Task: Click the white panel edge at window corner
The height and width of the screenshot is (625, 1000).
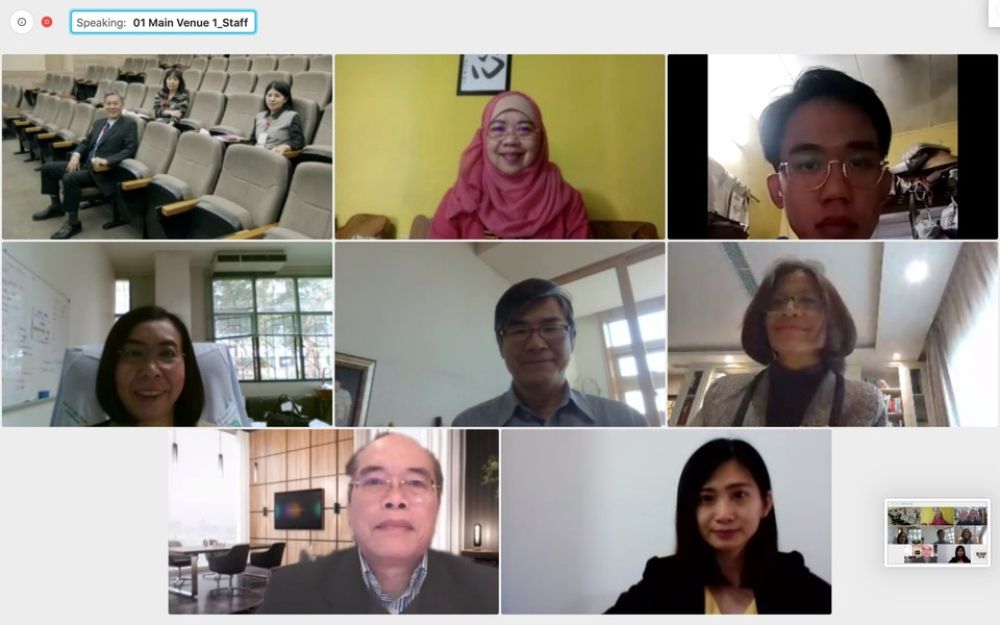Action: (x=994, y=13)
